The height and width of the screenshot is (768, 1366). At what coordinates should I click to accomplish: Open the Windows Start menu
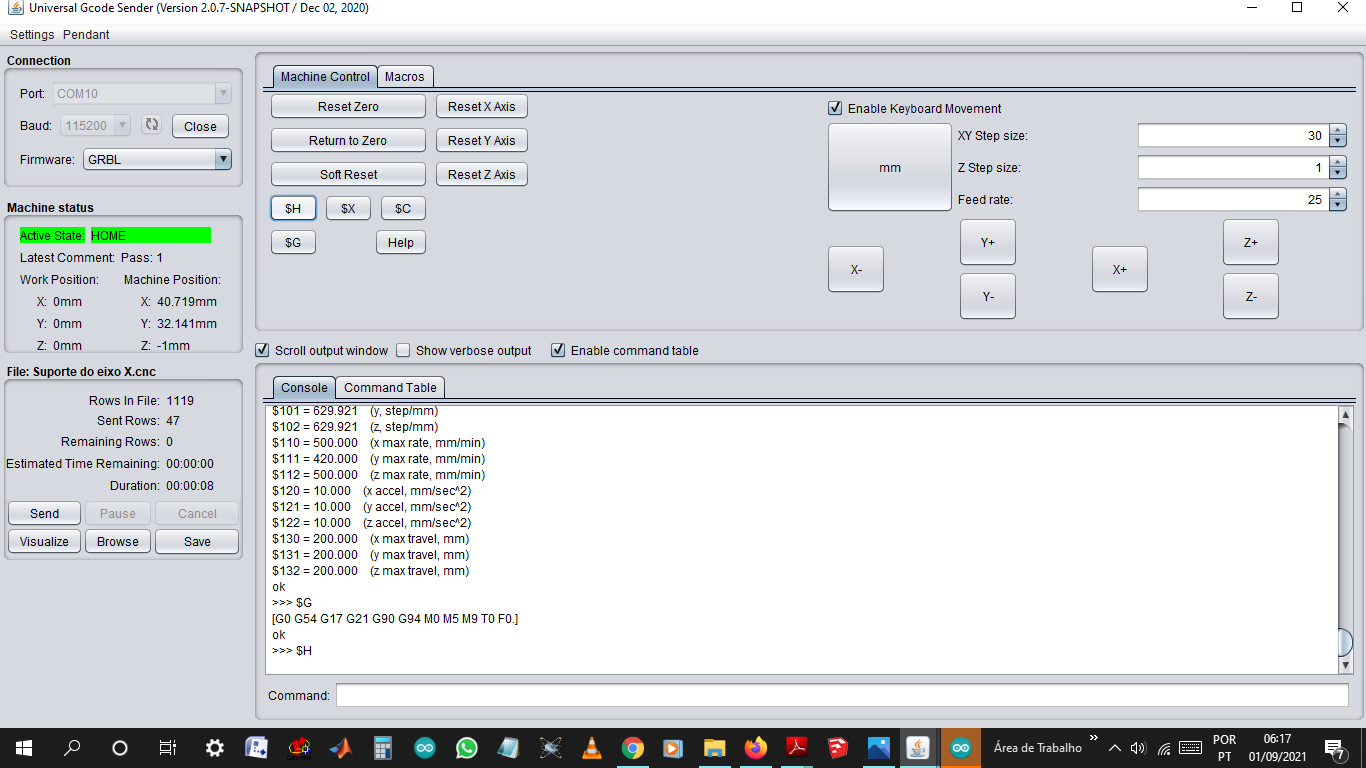pos(23,747)
